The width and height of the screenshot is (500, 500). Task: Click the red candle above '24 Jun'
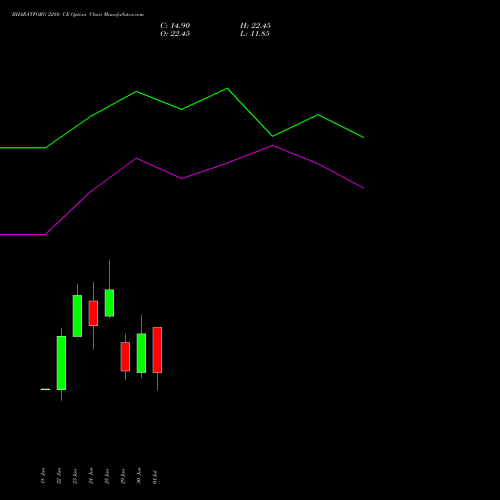93,313
